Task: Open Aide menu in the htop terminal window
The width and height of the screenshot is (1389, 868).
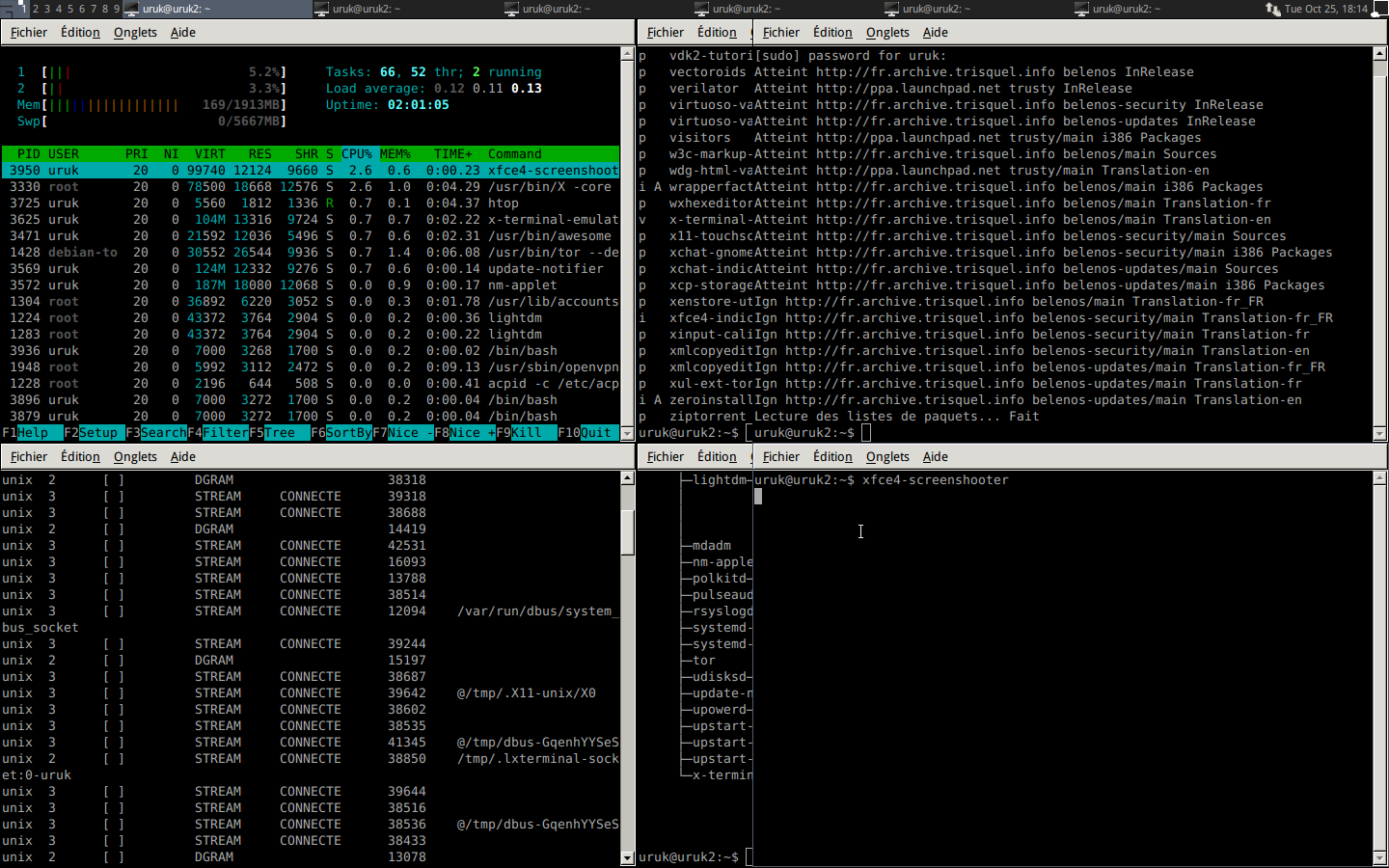Action: click(x=183, y=32)
